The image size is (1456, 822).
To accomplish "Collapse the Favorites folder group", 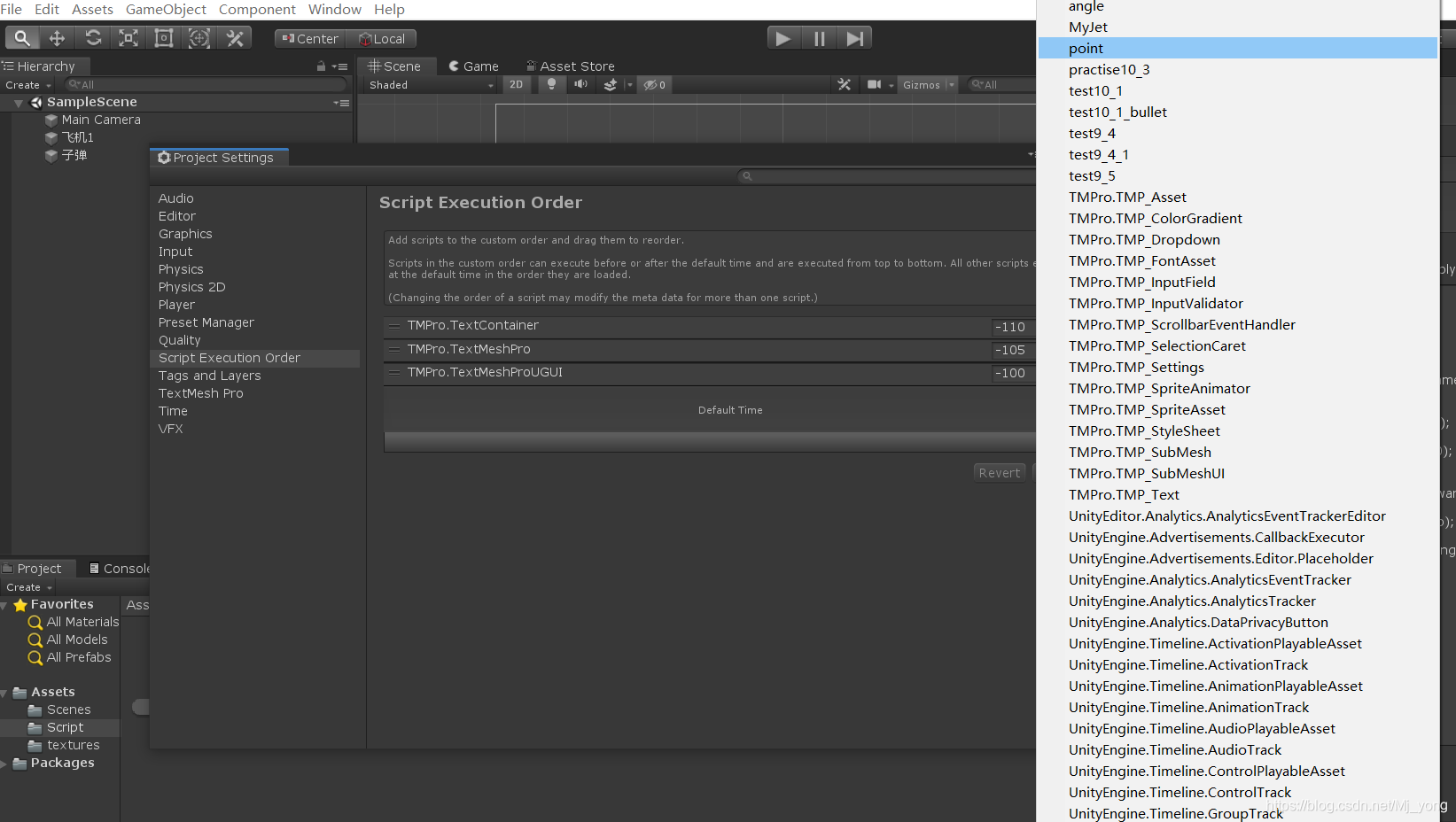I will [x=4, y=605].
